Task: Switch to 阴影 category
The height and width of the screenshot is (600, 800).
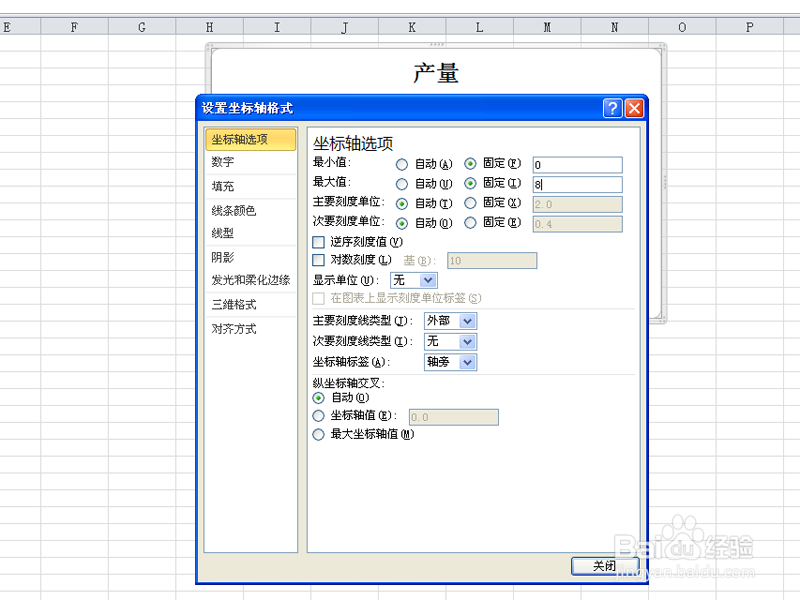Action: tap(251, 257)
